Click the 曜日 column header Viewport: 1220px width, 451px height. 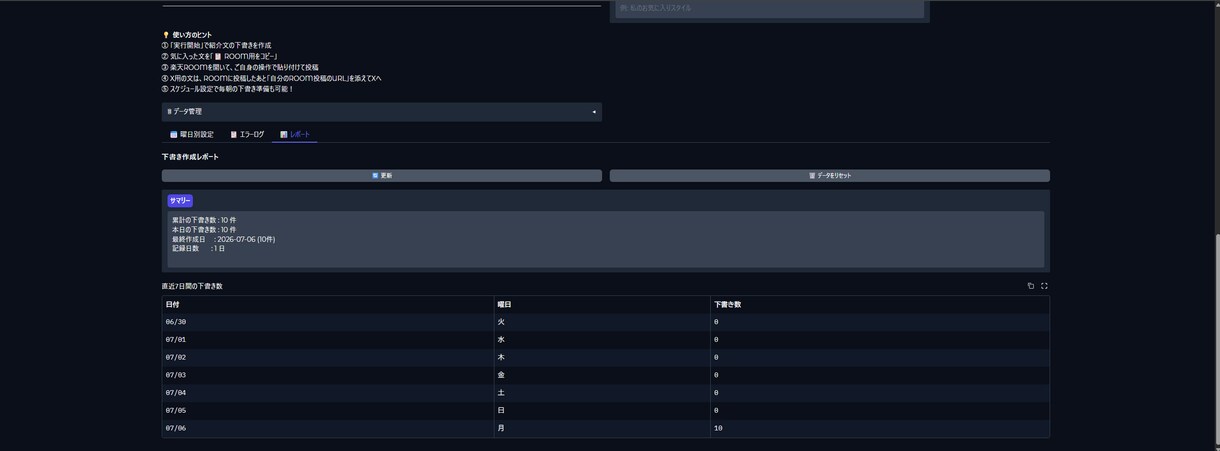click(x=602, y=304)
